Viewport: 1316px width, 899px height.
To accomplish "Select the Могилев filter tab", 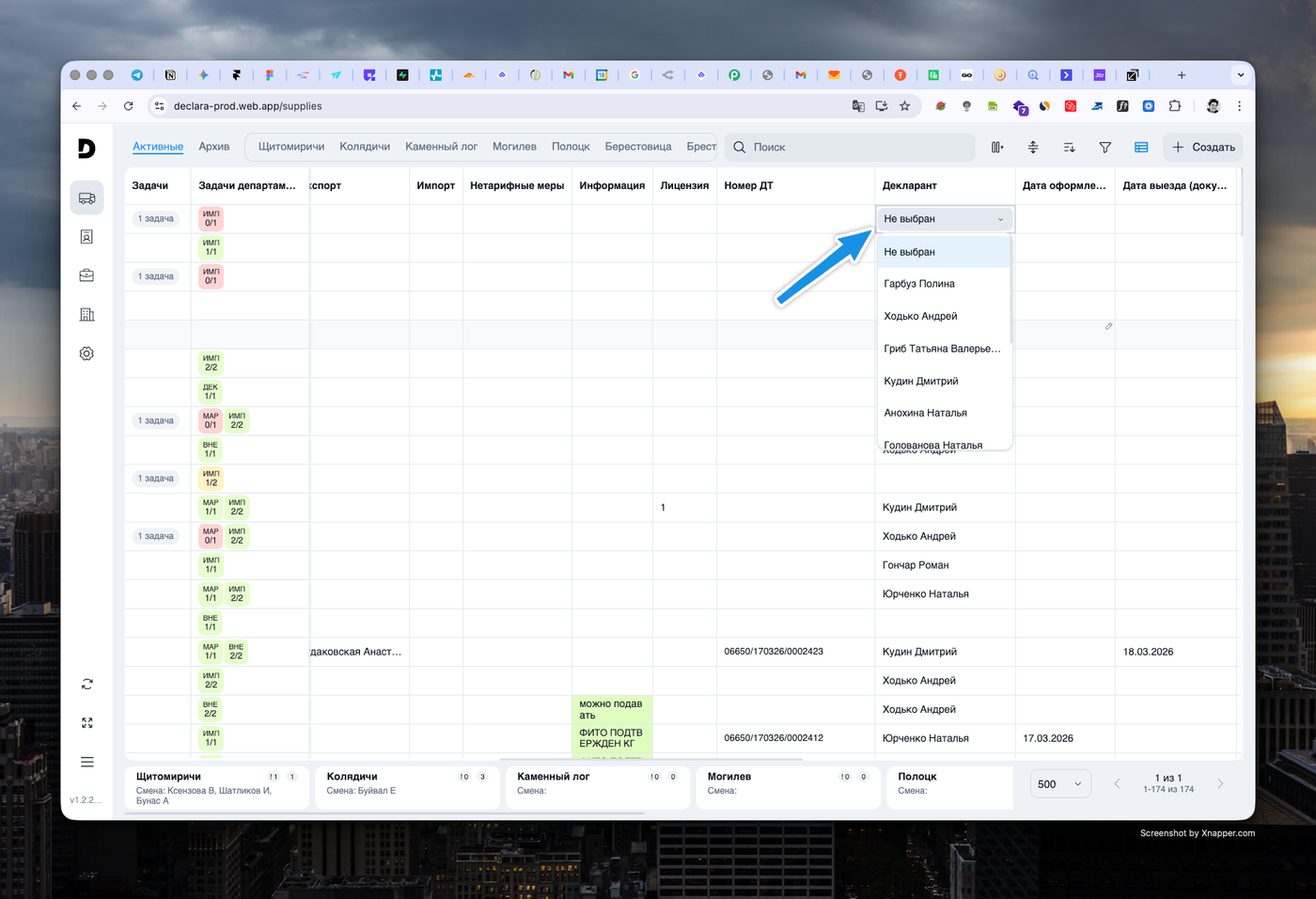I will click(x=514, y=147).
